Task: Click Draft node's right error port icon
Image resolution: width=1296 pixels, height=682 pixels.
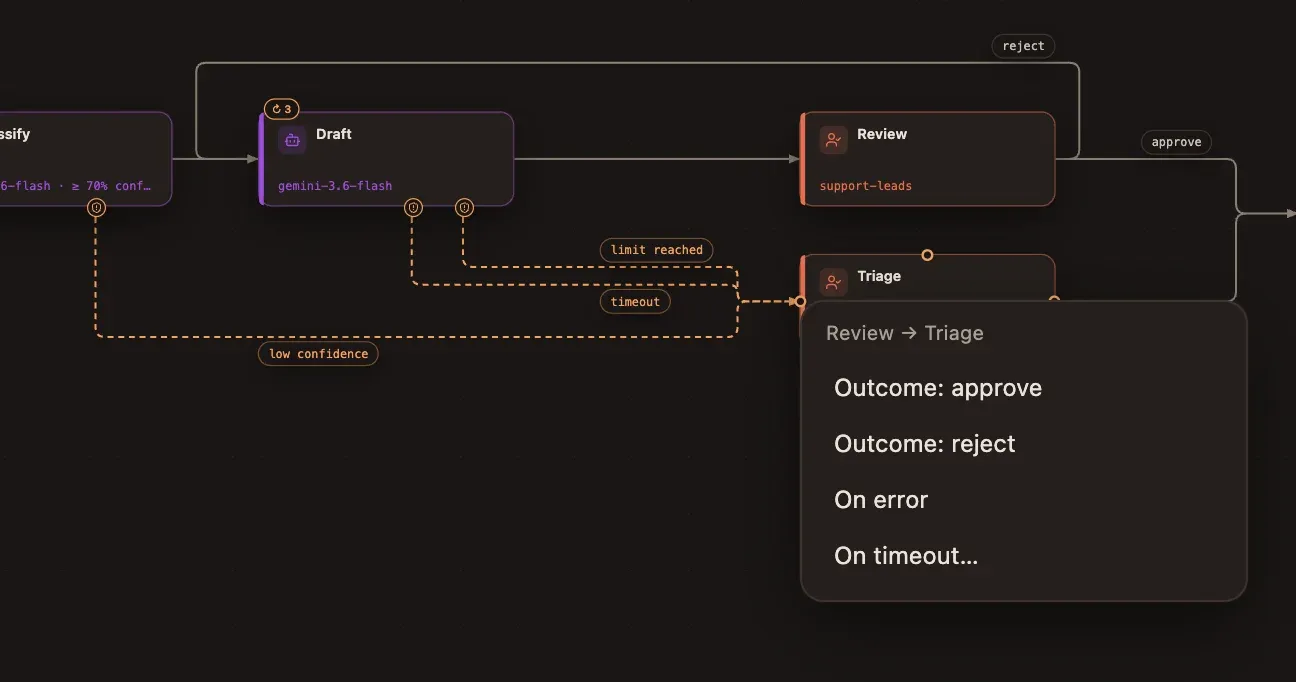Action: (x=464, y=207)
